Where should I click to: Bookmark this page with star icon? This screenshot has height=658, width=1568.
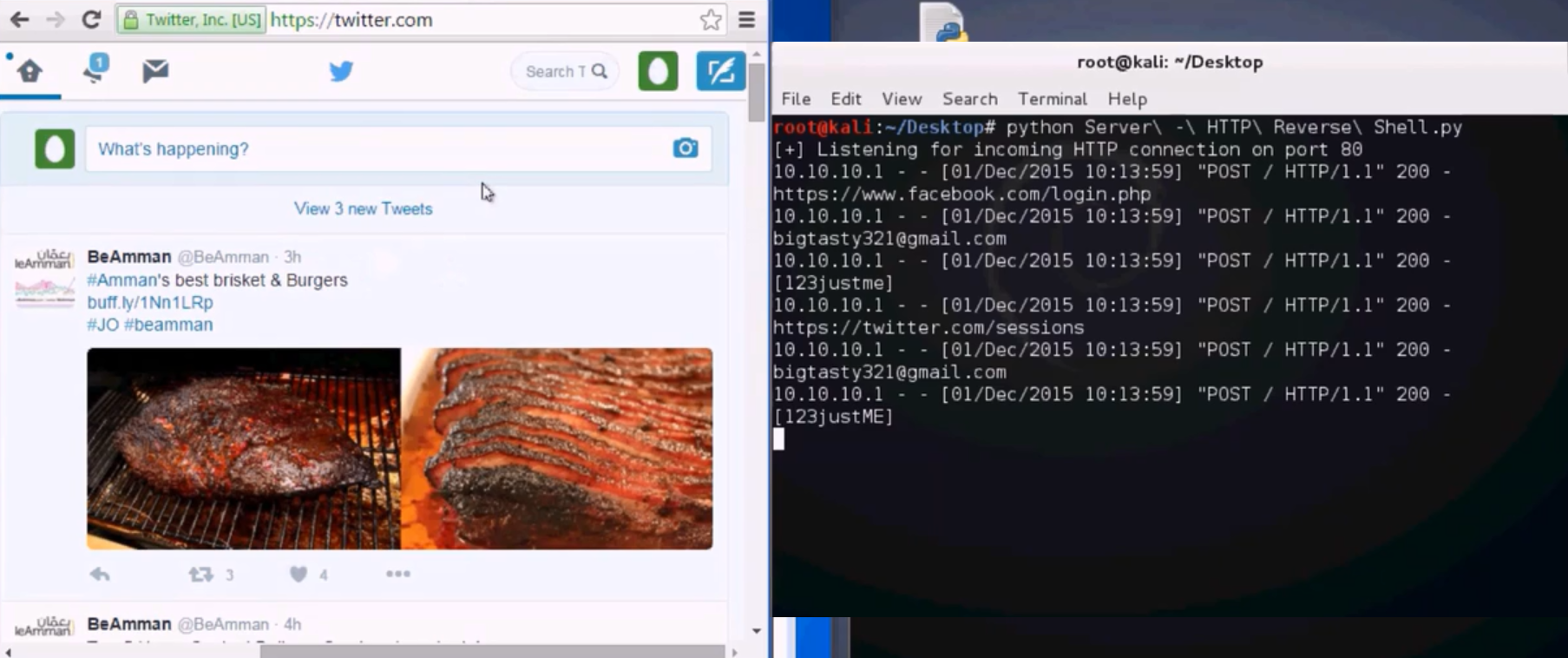coord(711,19)
